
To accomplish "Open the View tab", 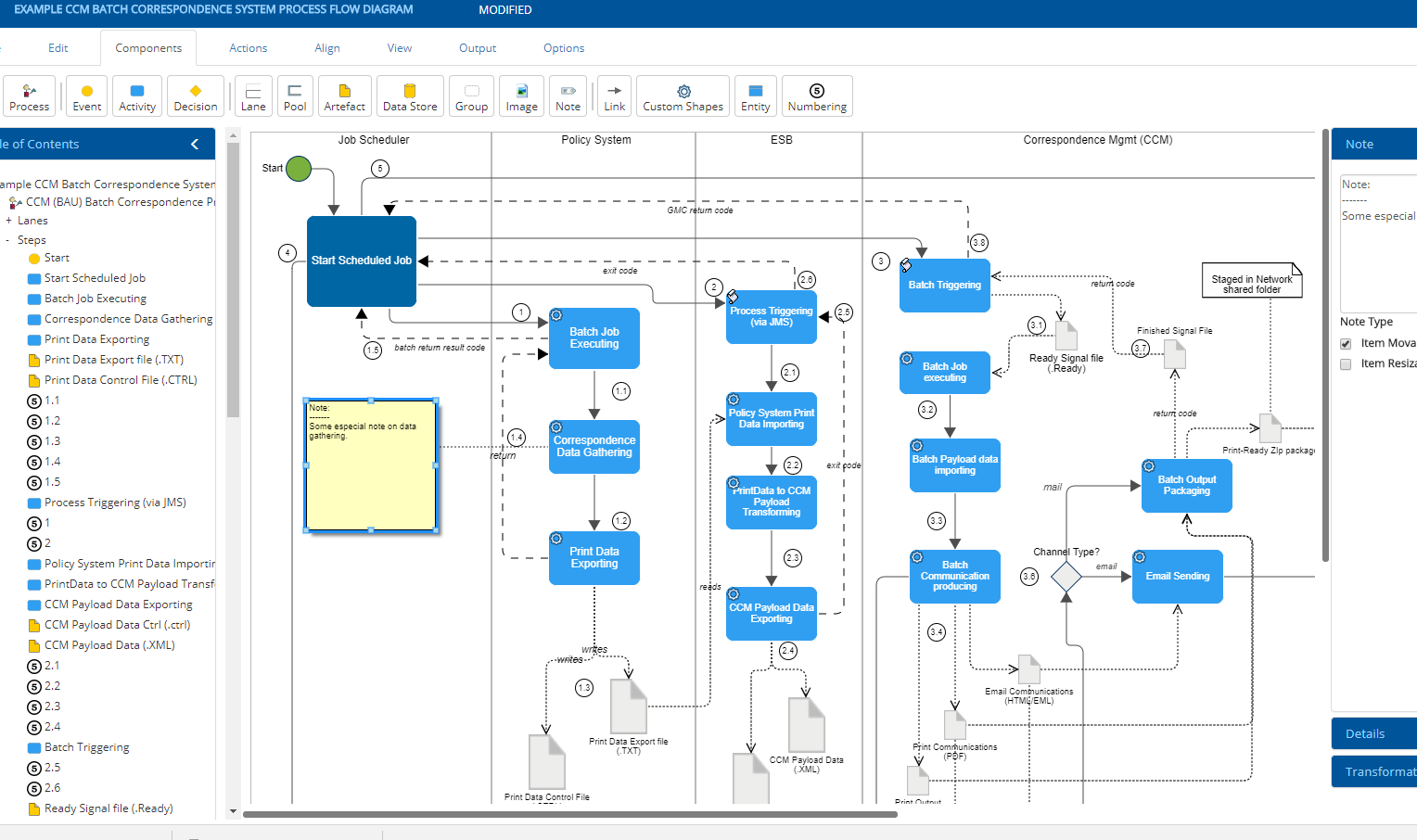I will [x=400, y=48].
